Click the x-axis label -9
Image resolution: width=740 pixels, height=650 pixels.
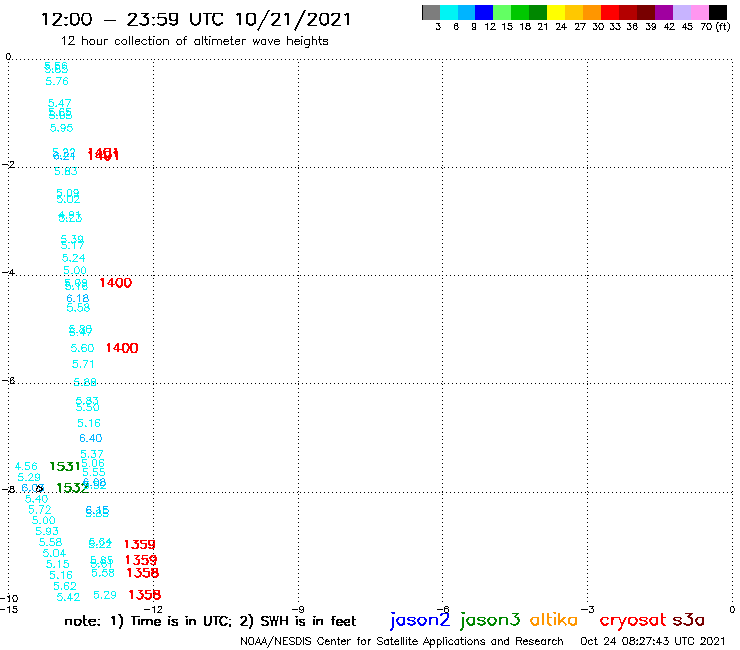click(299, 609)
